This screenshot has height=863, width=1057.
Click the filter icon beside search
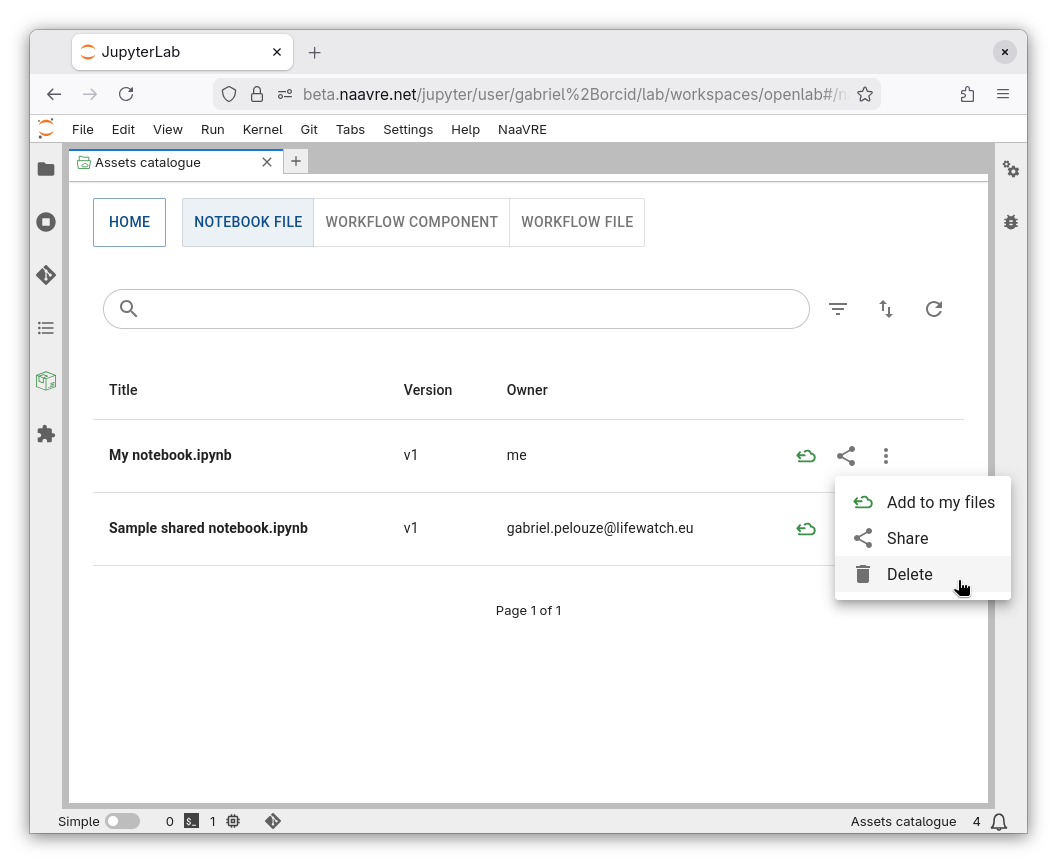tap(838, 309)
